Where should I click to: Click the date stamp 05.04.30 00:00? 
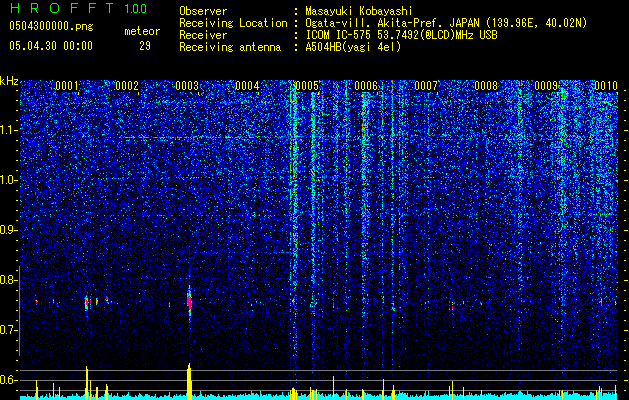pyautogui.click(x=51, y=46)
